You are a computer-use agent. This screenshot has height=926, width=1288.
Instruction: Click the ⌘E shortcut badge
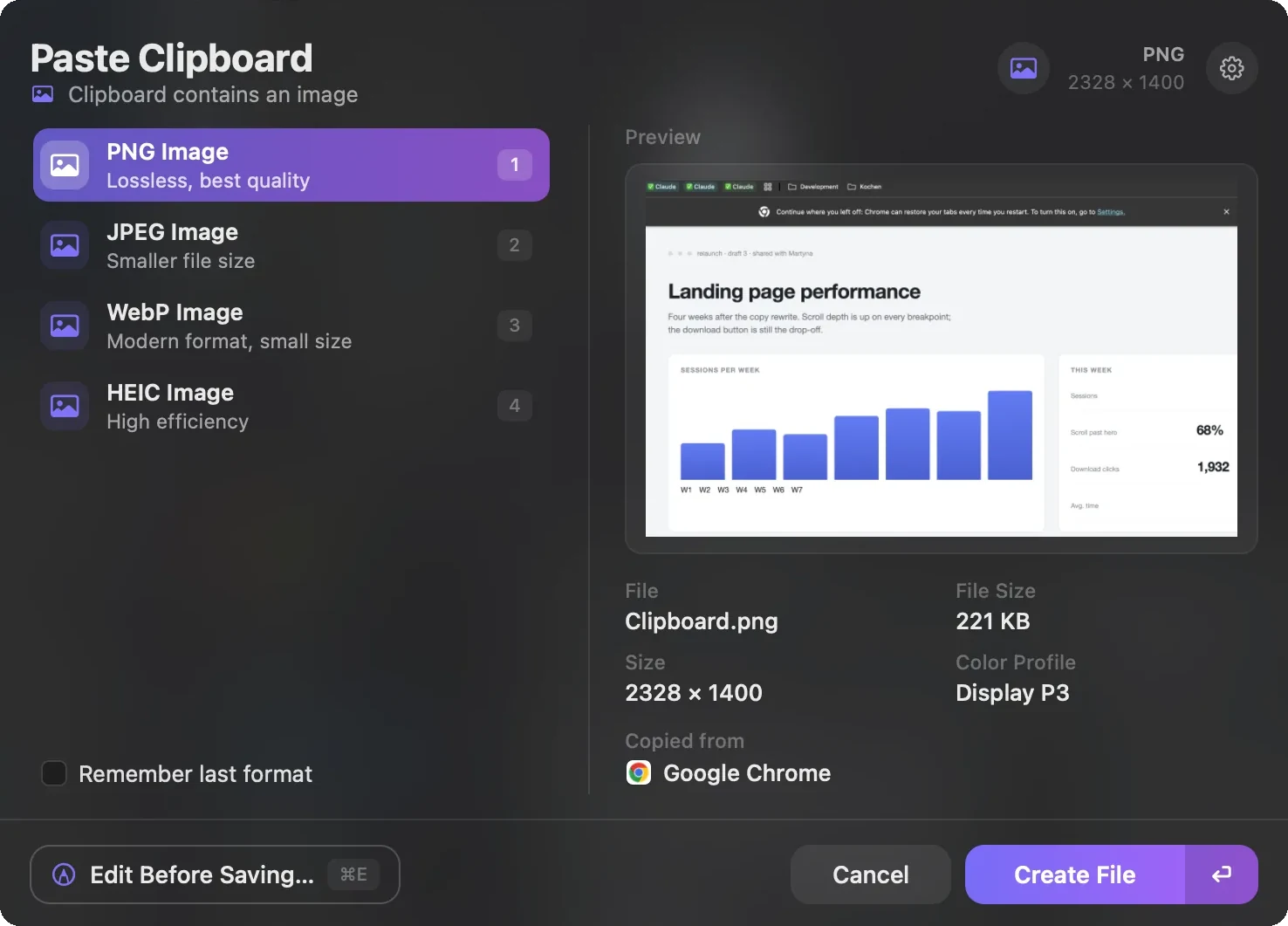[x=353, y=875]
